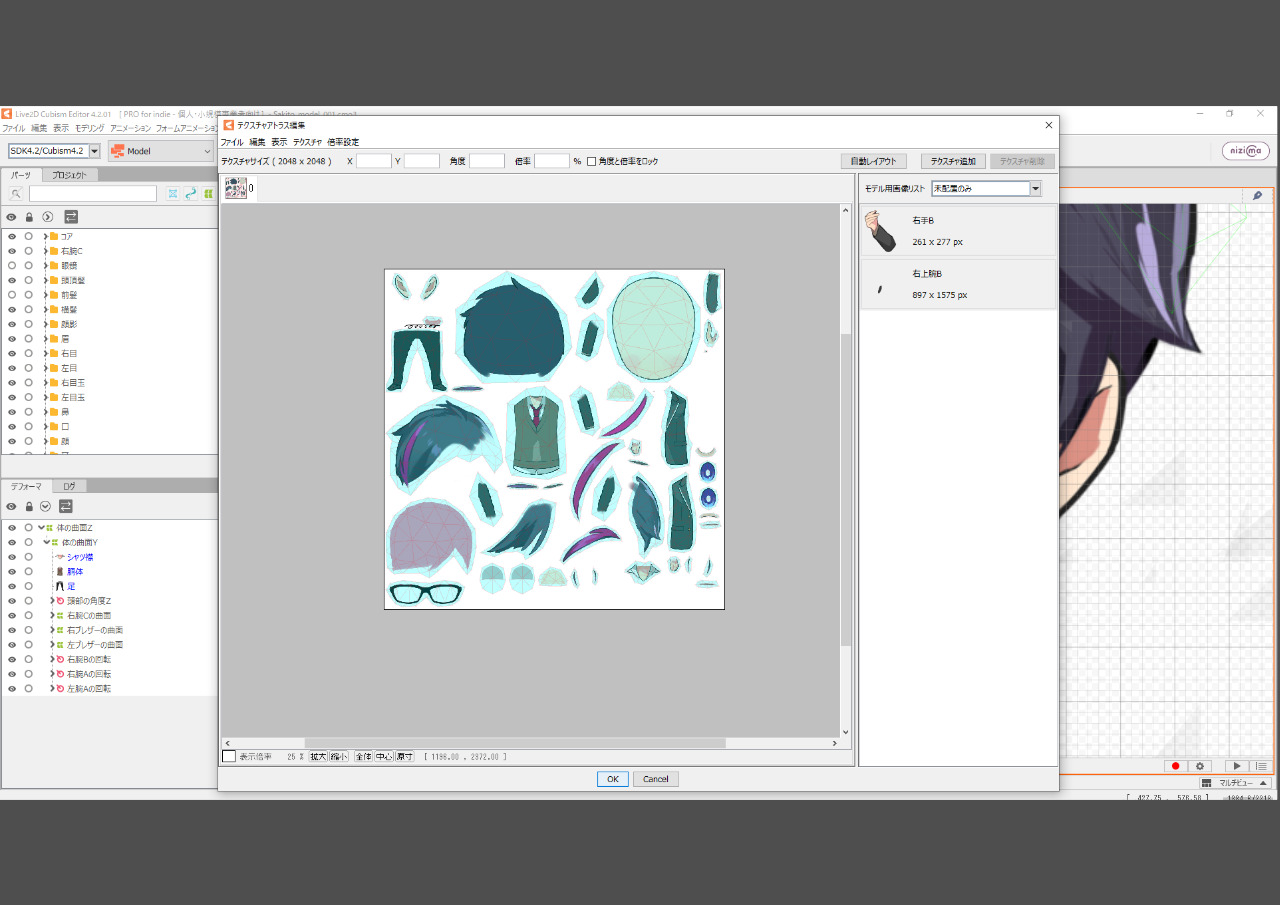The width and height of the screenshot is (1280, 905).
Task: Click the circled arrow expand-all icon in parts panel
Action: point(47,217)
